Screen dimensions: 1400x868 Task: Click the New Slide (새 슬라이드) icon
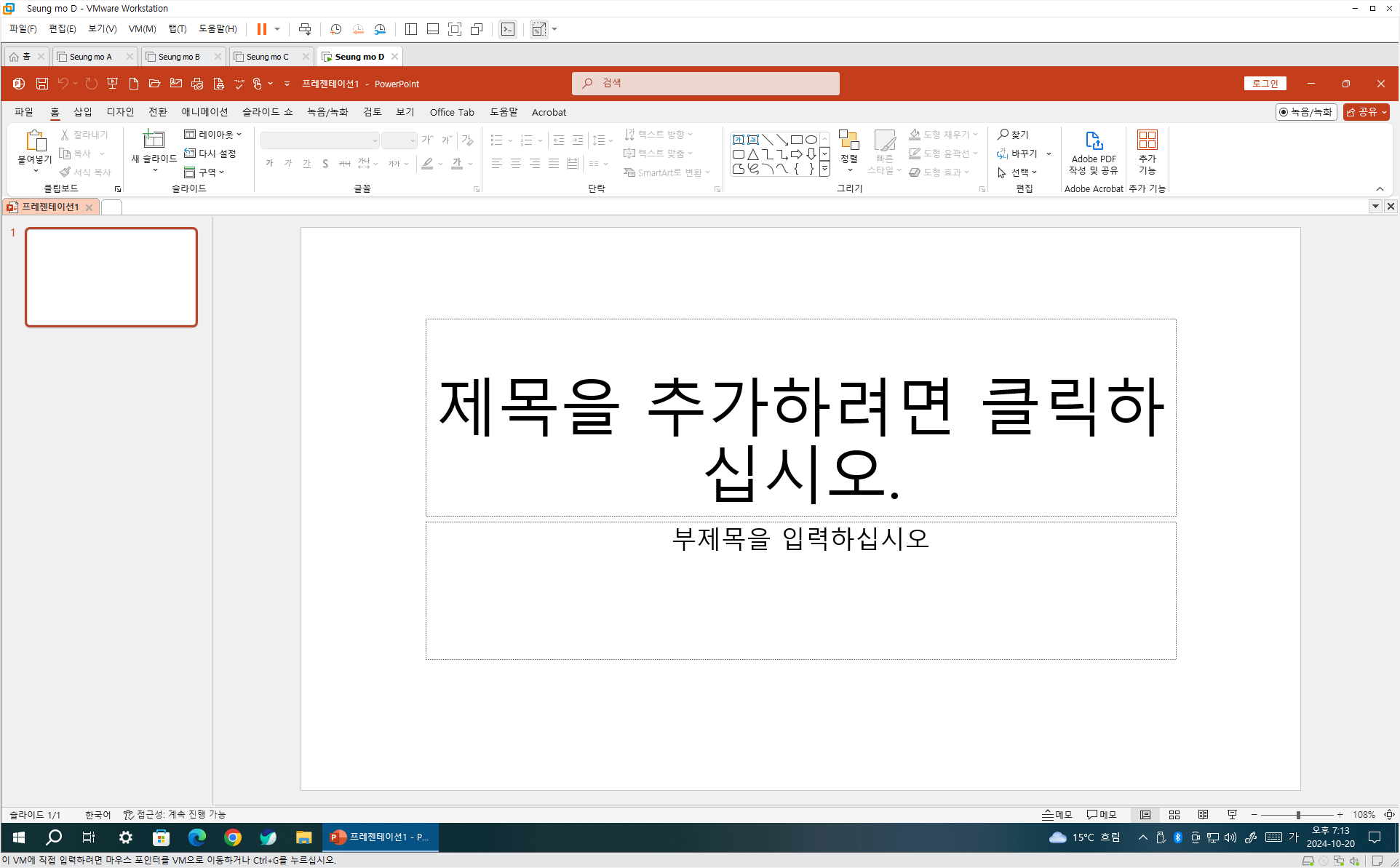tap(154, 140)
